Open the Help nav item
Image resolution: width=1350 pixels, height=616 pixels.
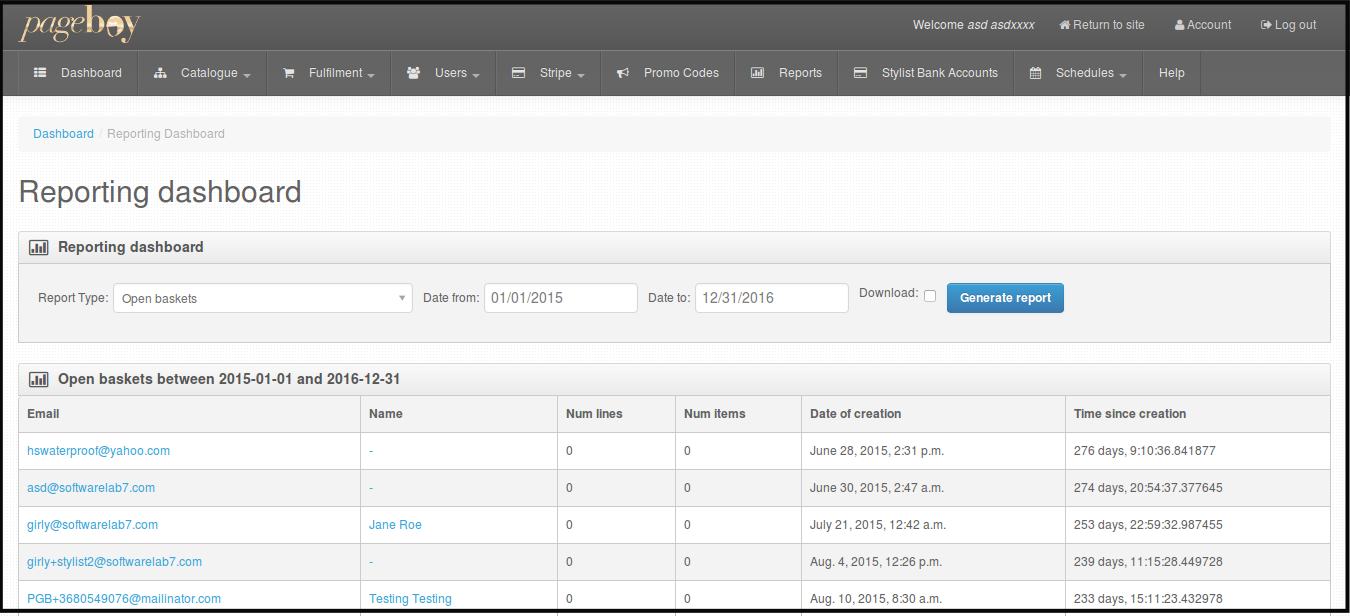(x=1172, y=73)
